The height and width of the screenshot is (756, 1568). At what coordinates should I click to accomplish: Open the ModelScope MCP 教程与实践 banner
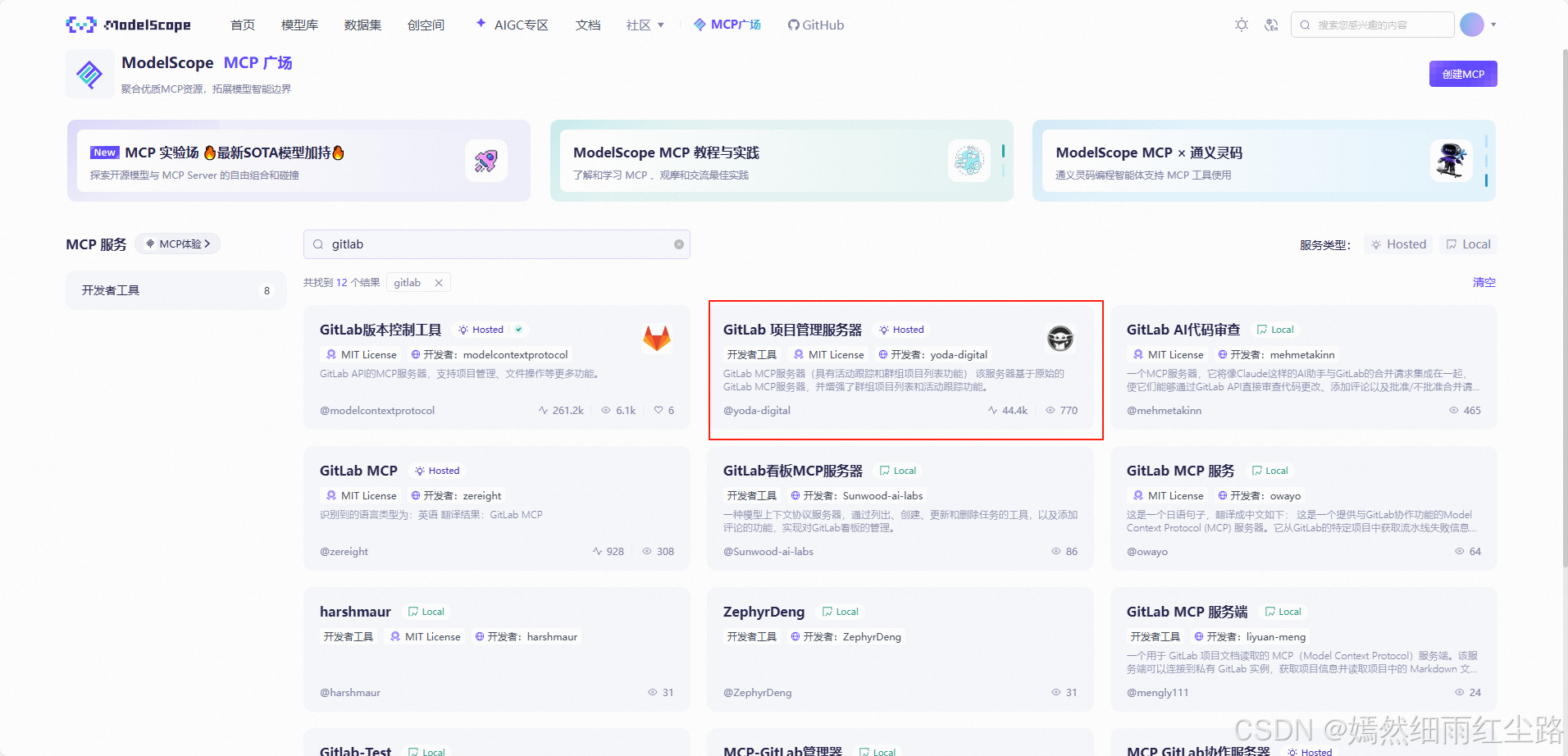coord(782,161)
